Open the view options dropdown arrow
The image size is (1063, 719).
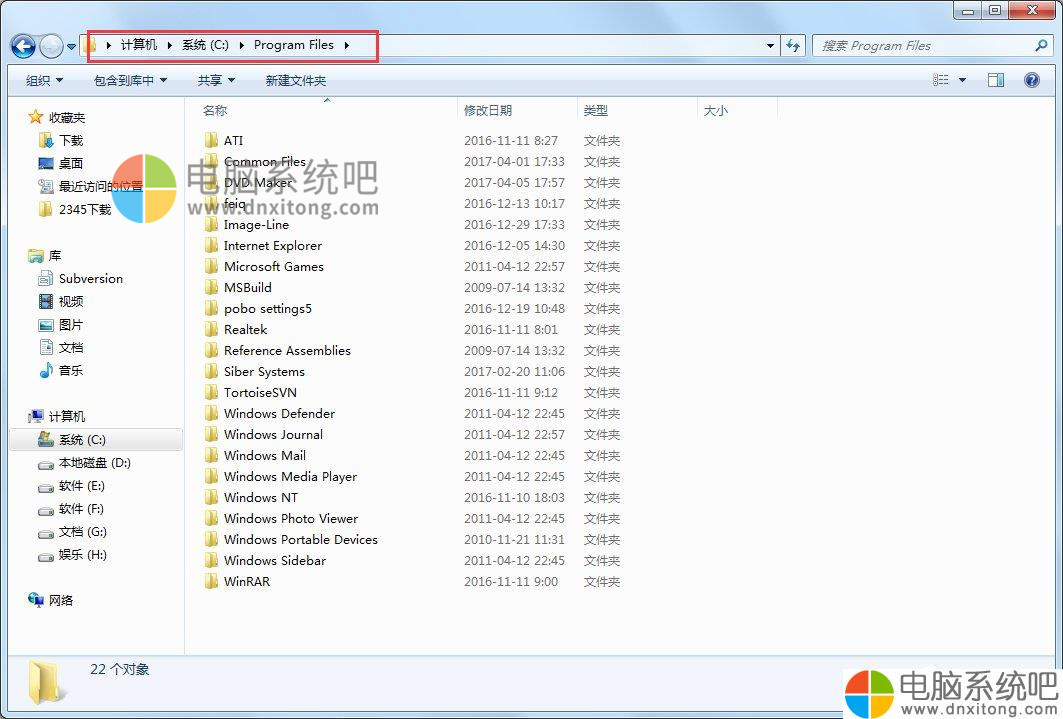[962, 80]
